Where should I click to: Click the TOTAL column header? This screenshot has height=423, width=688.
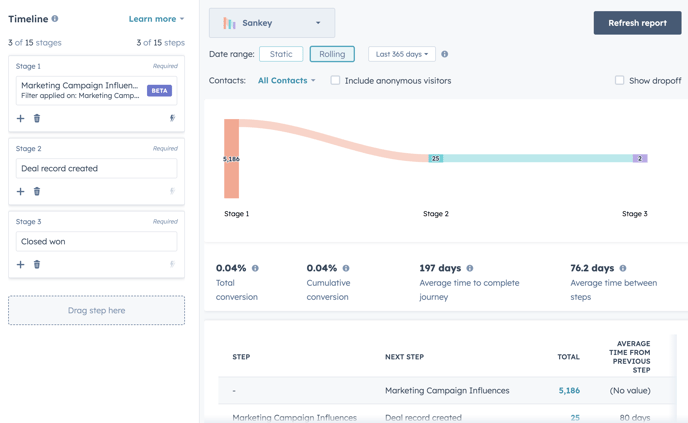pyautogui.click(x=569, y=357)
